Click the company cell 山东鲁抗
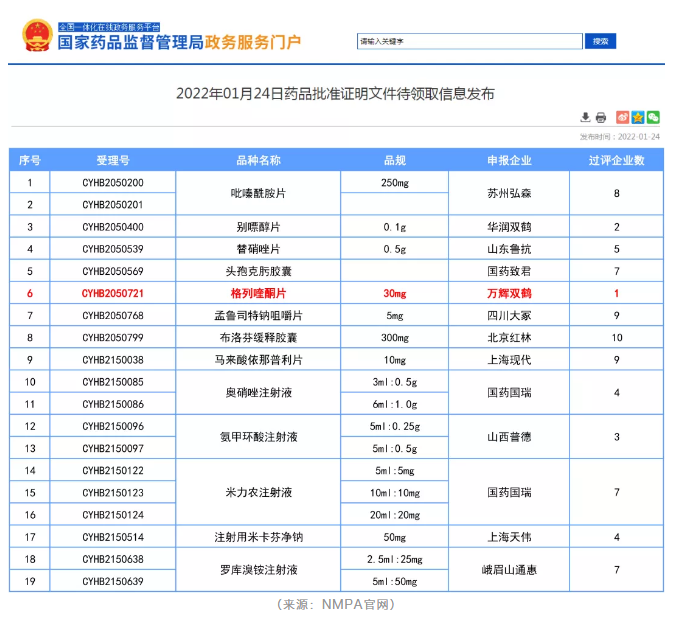 [509, 249]
